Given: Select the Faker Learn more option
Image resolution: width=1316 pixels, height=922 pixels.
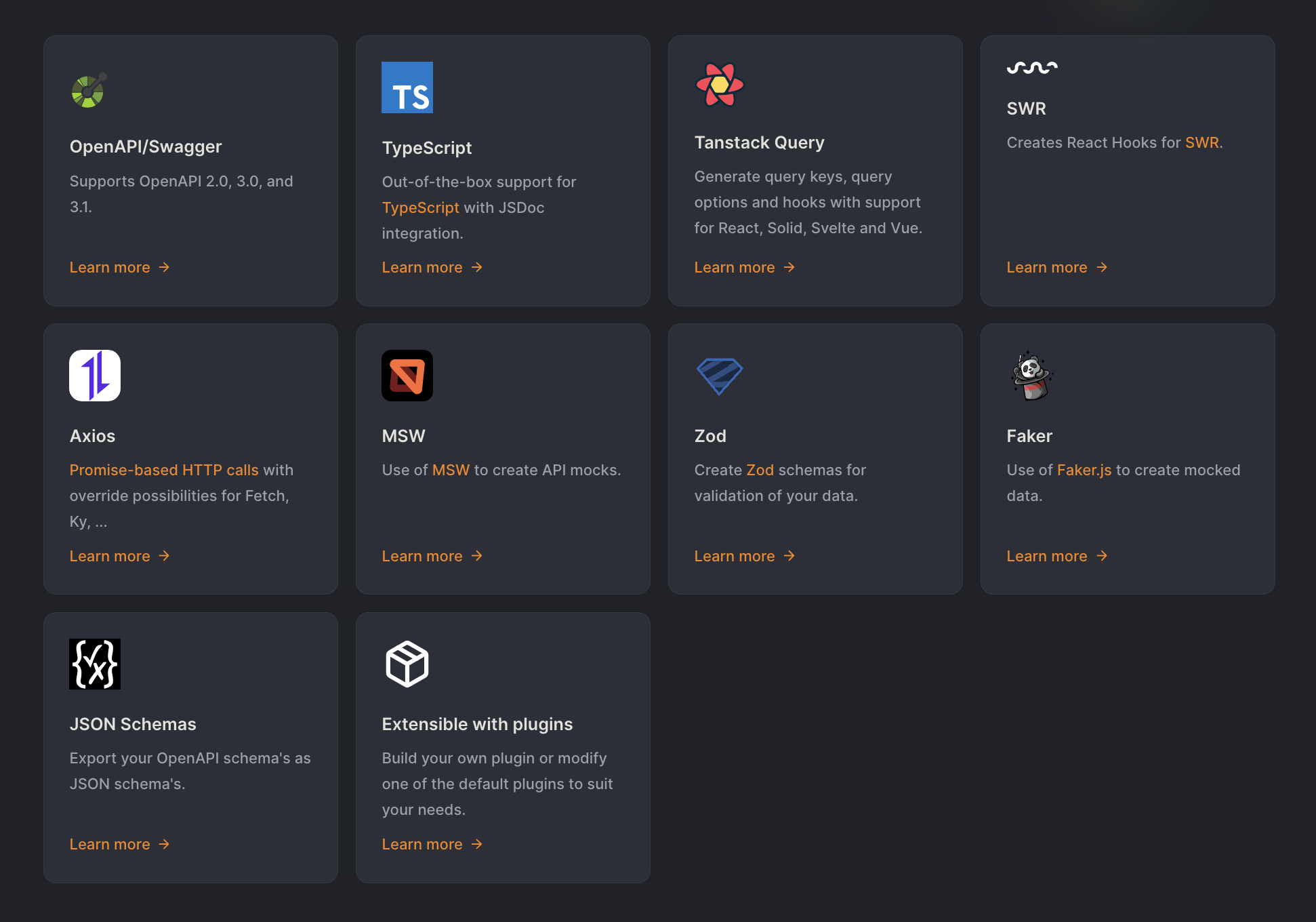Looking at the screenshot, I should [x=1058, y=555].
